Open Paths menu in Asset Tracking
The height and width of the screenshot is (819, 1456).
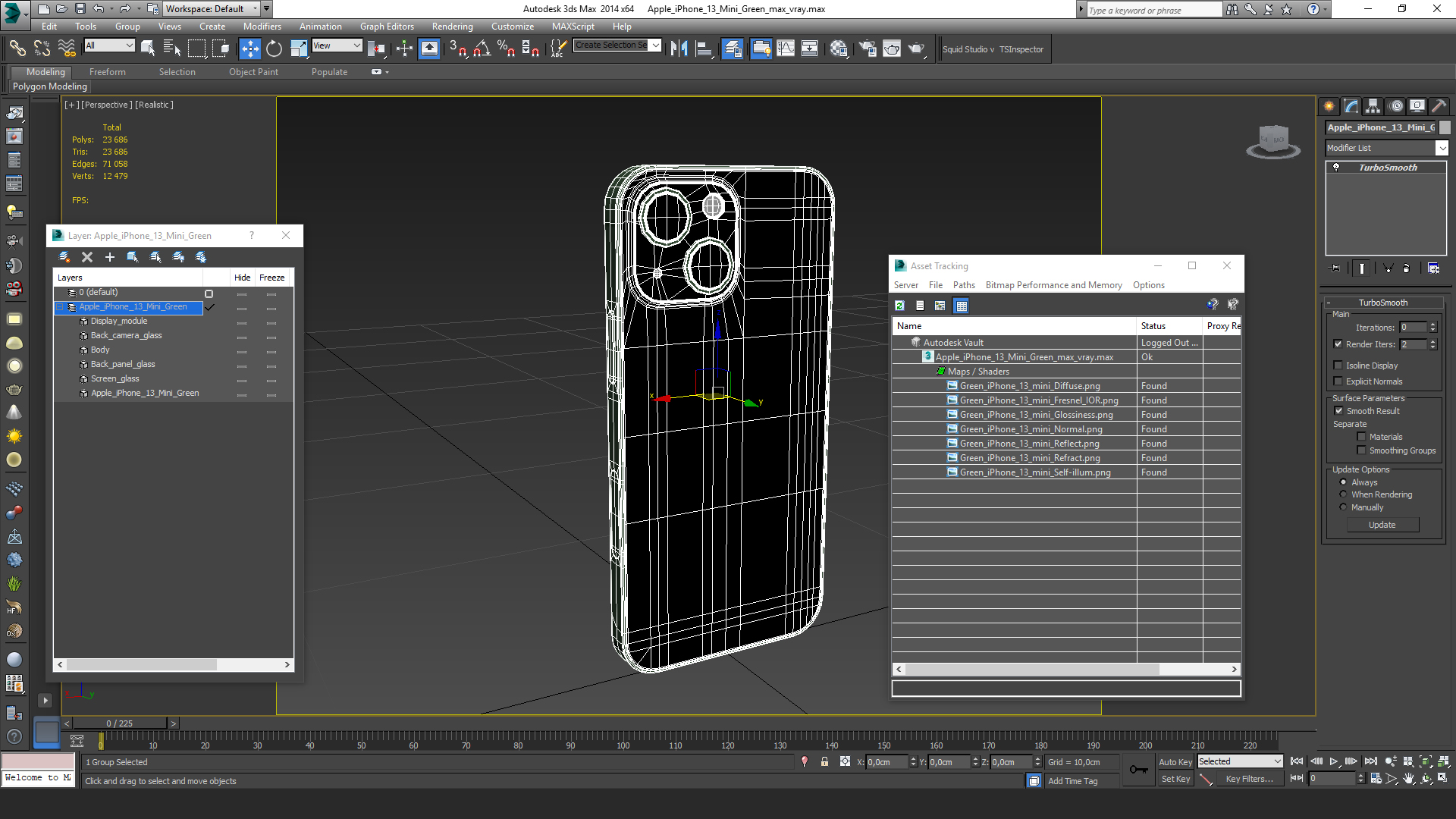pyautogui.click(x=964, y=285)
